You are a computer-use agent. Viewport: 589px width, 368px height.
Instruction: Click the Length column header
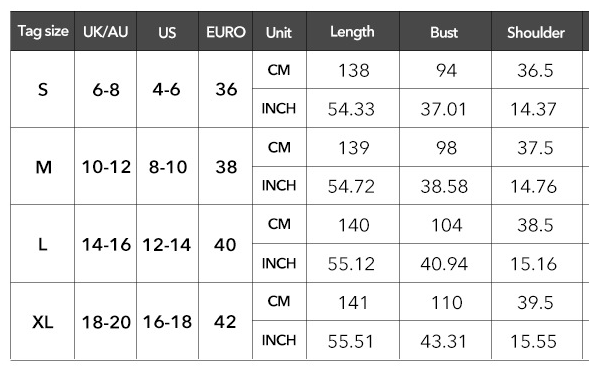(x=353, y=31)
